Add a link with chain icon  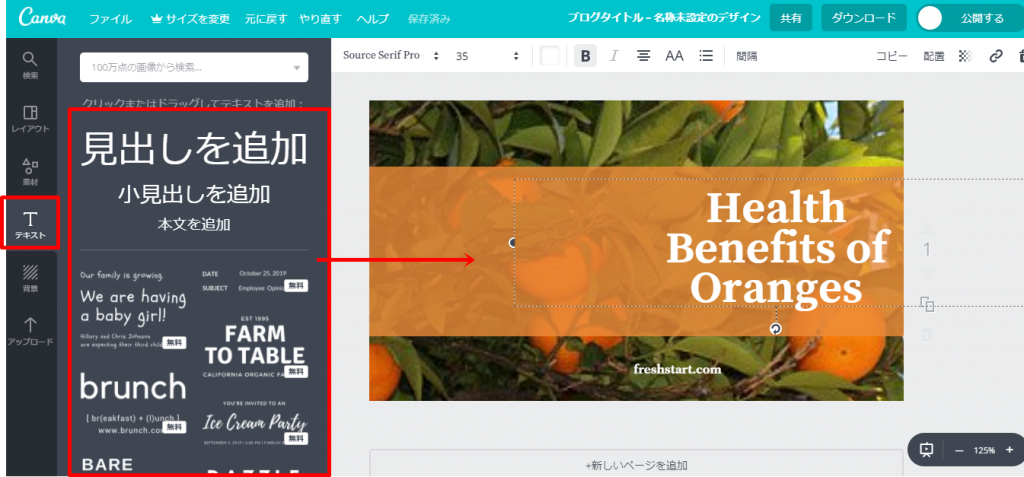pos(995,56)
